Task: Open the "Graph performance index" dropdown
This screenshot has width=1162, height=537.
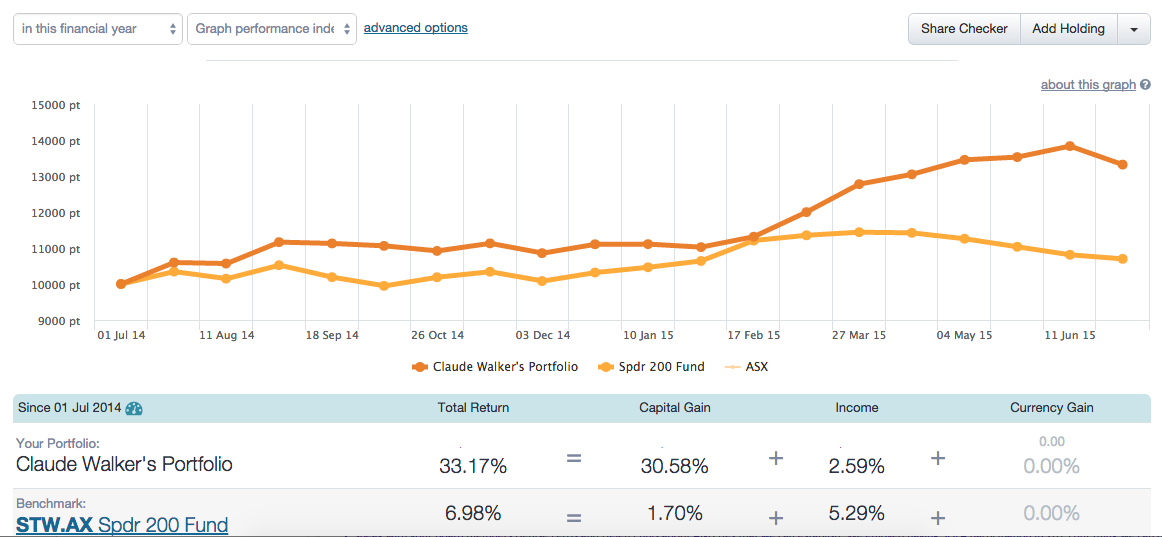Action: coord(271,29)
